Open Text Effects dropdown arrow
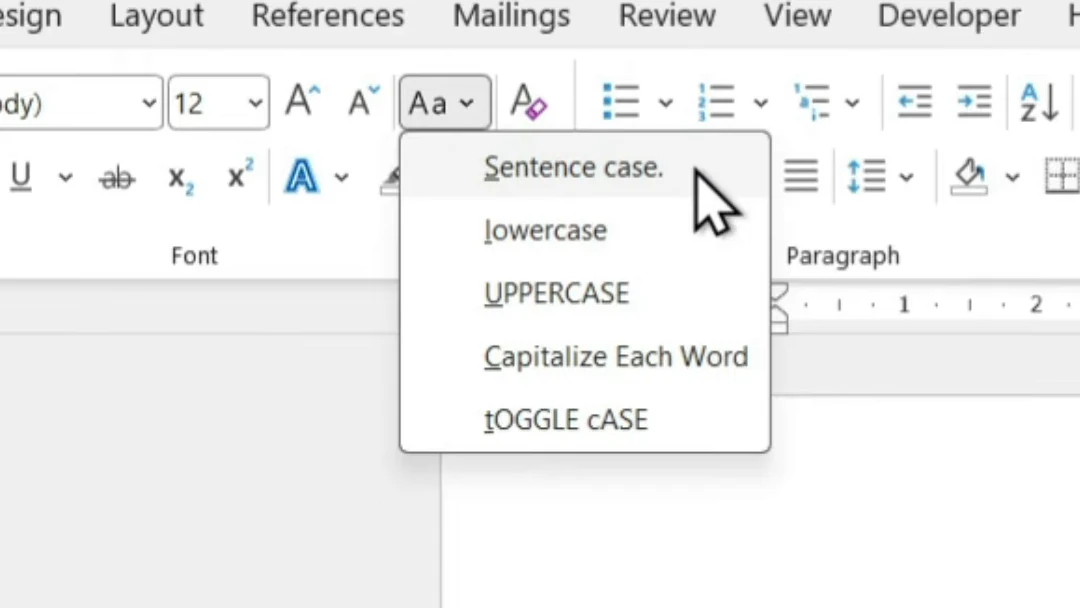Viewport: 1080px width, 608px height. [342, 178]
